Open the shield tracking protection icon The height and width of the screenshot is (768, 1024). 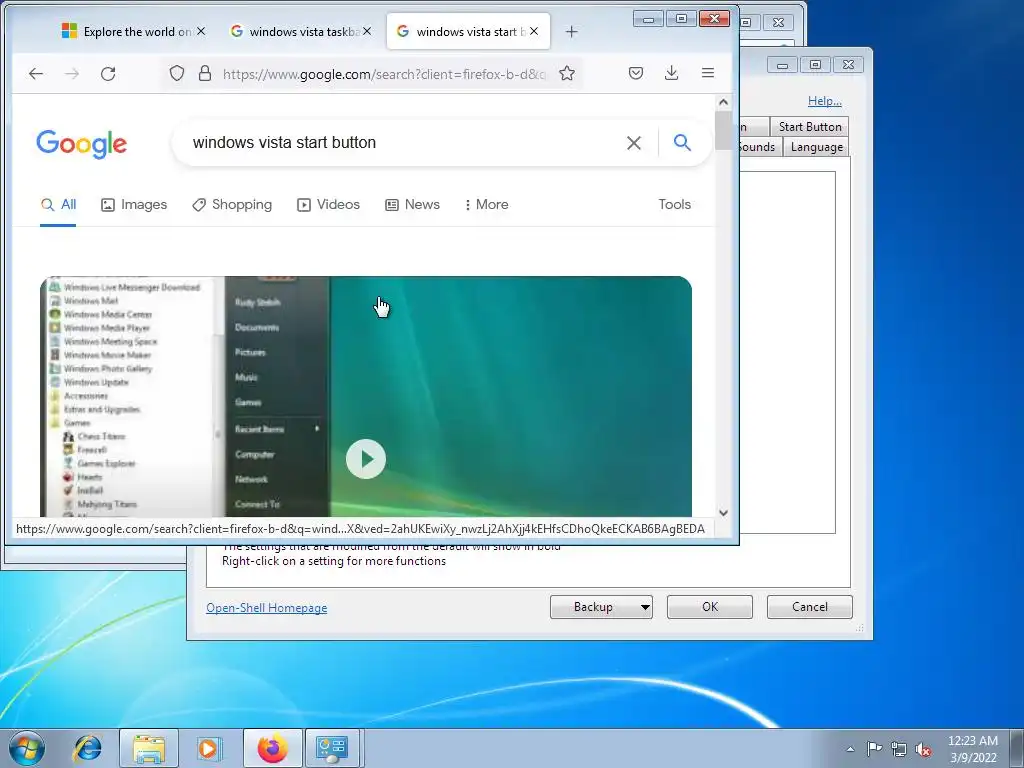pyautogui.click(x=177, y=73)
